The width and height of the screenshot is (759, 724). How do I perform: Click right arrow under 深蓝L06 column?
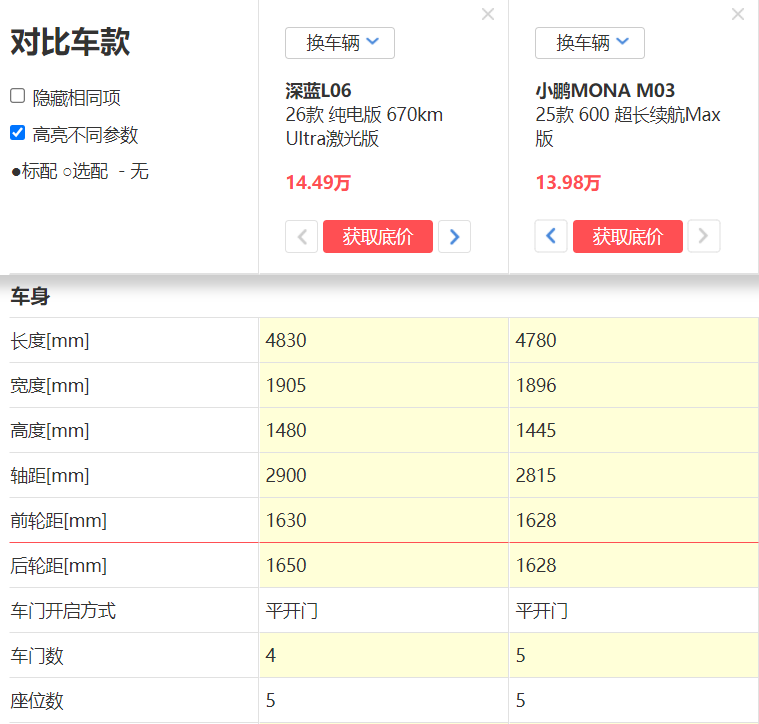coord(454,237)
